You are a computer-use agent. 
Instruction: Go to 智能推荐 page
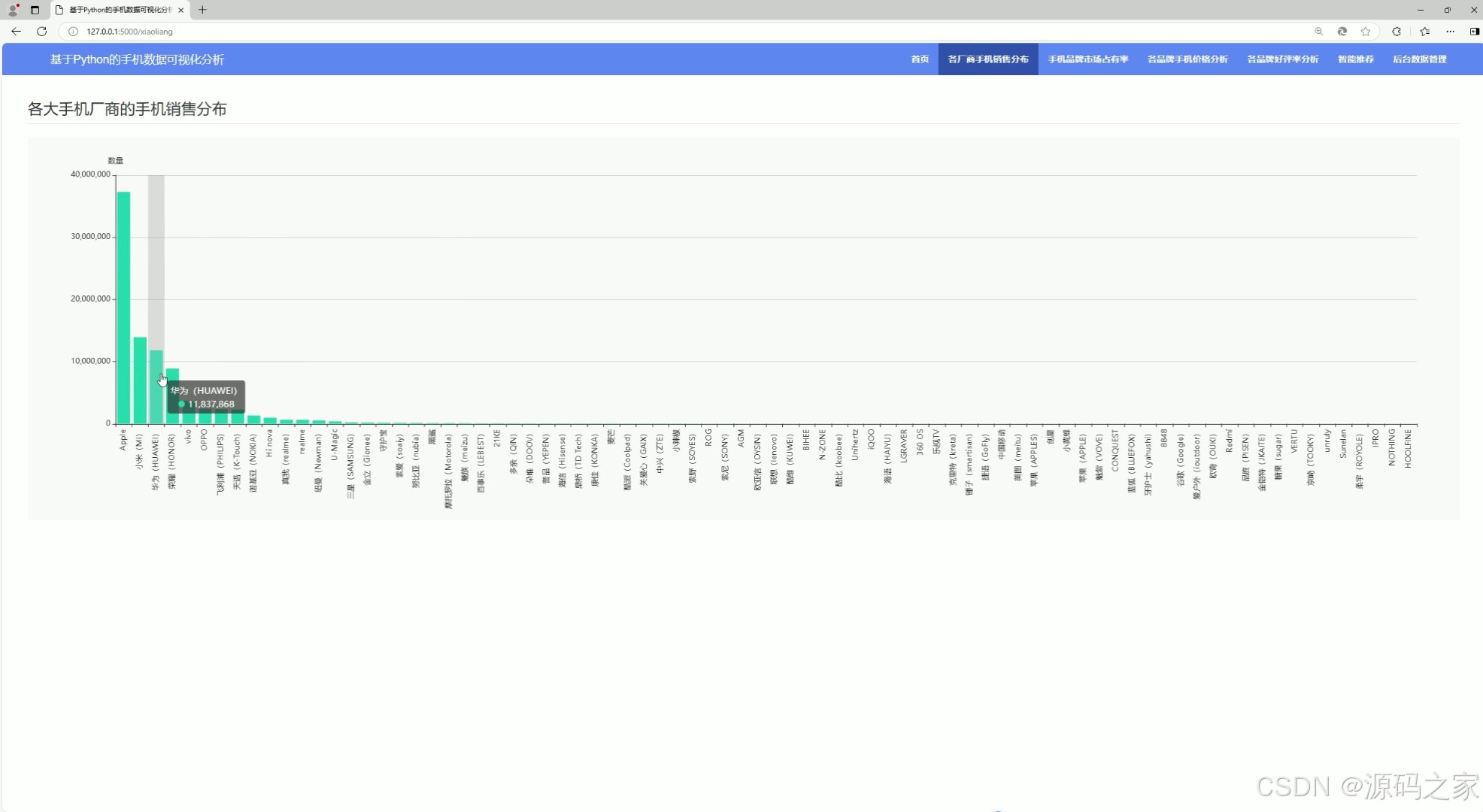(1355, 59)
